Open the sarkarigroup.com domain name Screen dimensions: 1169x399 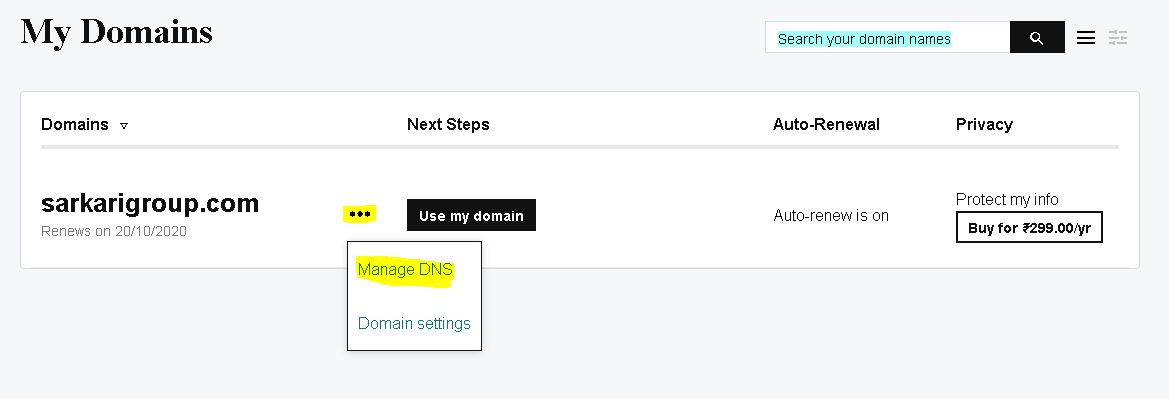coord(150,203)
